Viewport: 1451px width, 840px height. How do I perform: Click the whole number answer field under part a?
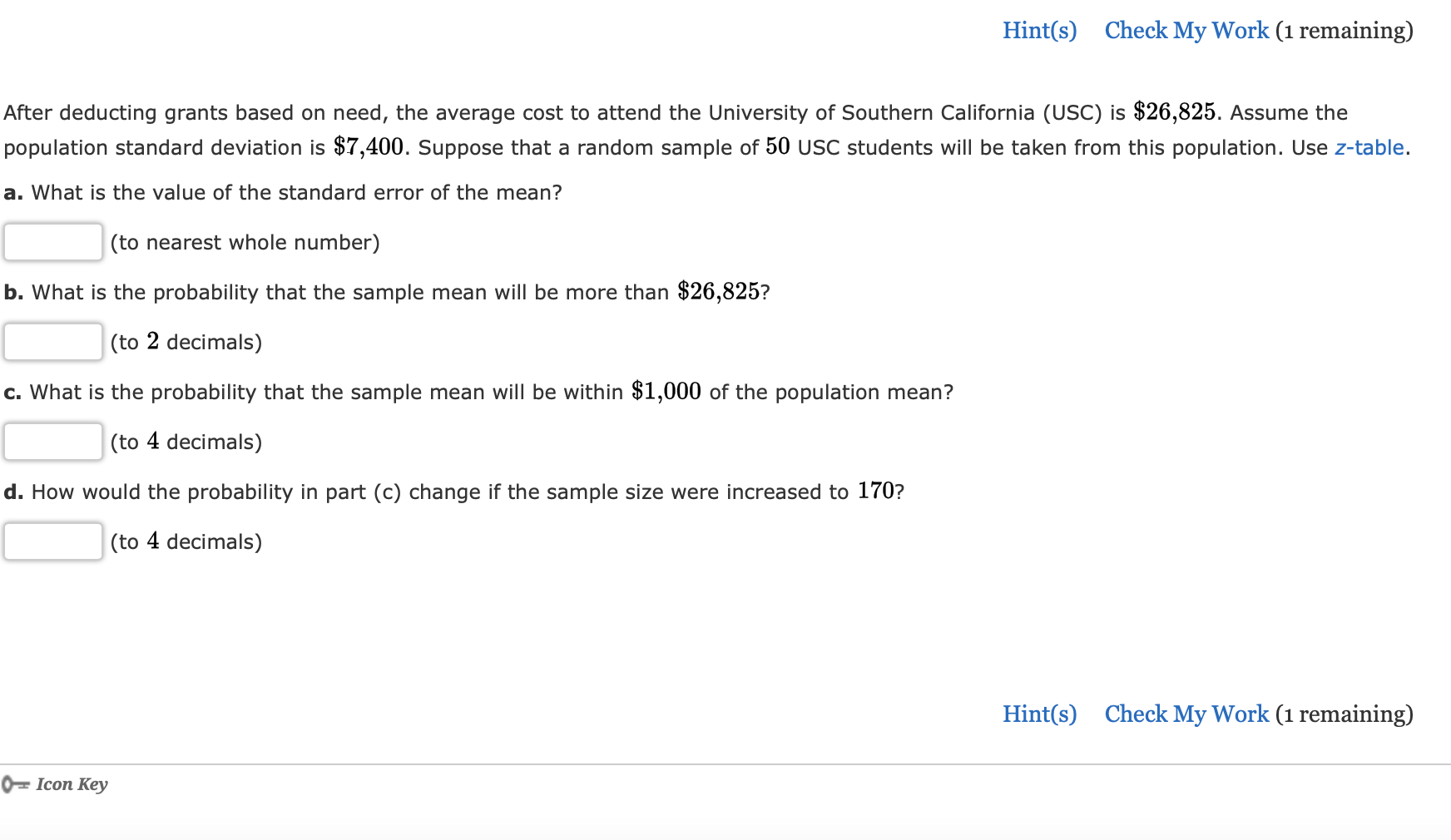pyautogui.click(x=52, y=242)
